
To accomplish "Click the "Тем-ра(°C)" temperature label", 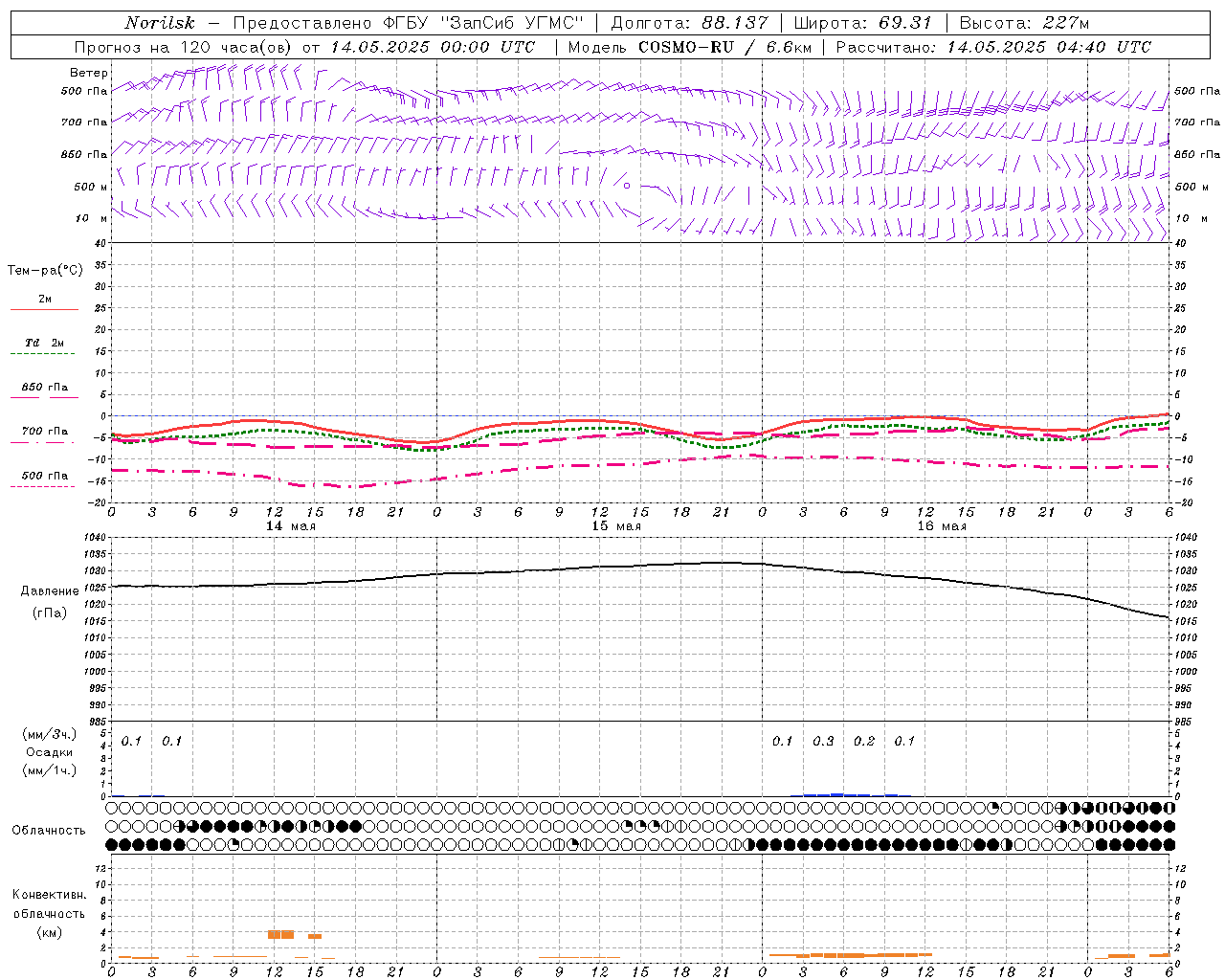I will tap(45, 271).
